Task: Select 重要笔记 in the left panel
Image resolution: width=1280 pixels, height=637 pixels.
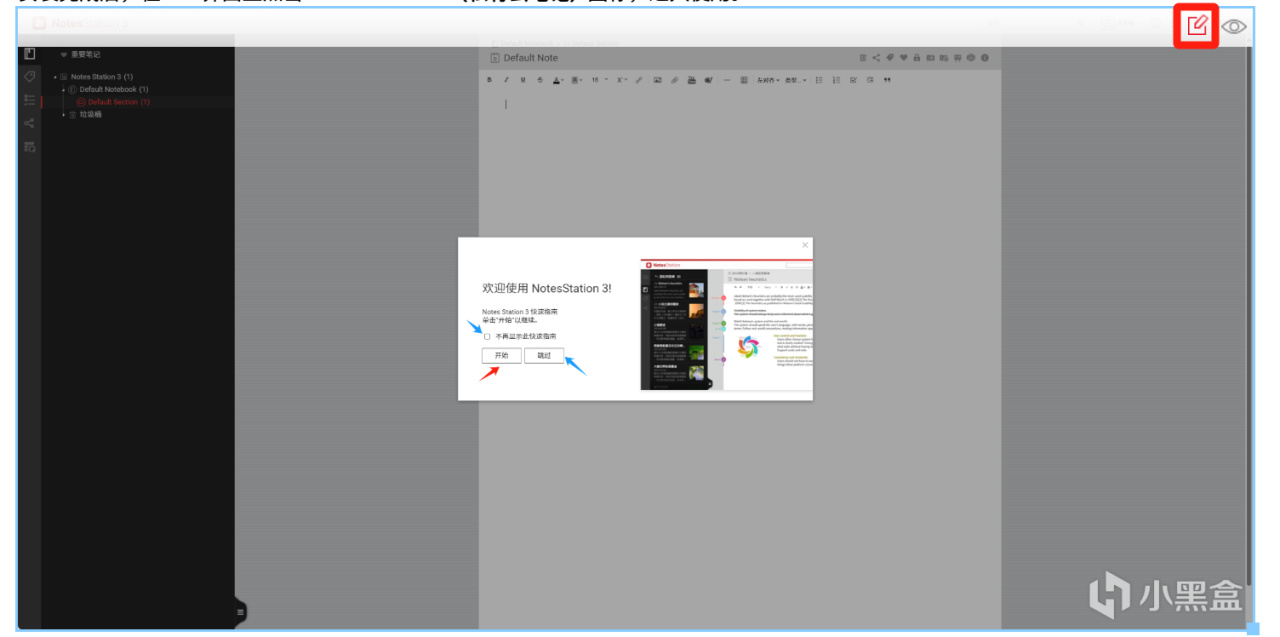Action: pos(86,55)
